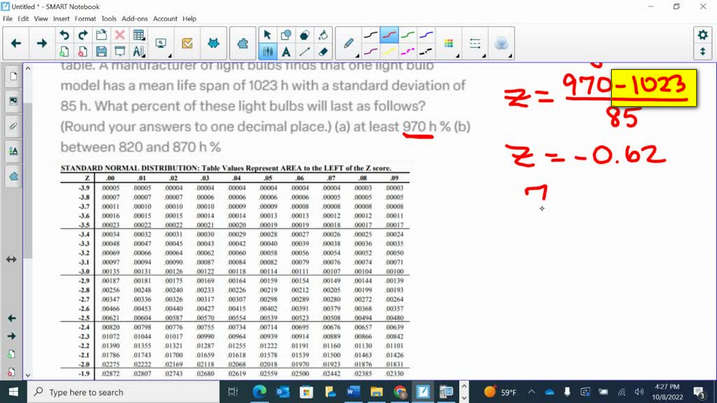Open the Add-ons puzzle side tab
Screen dimensions: 717x403
click(13, 176)
